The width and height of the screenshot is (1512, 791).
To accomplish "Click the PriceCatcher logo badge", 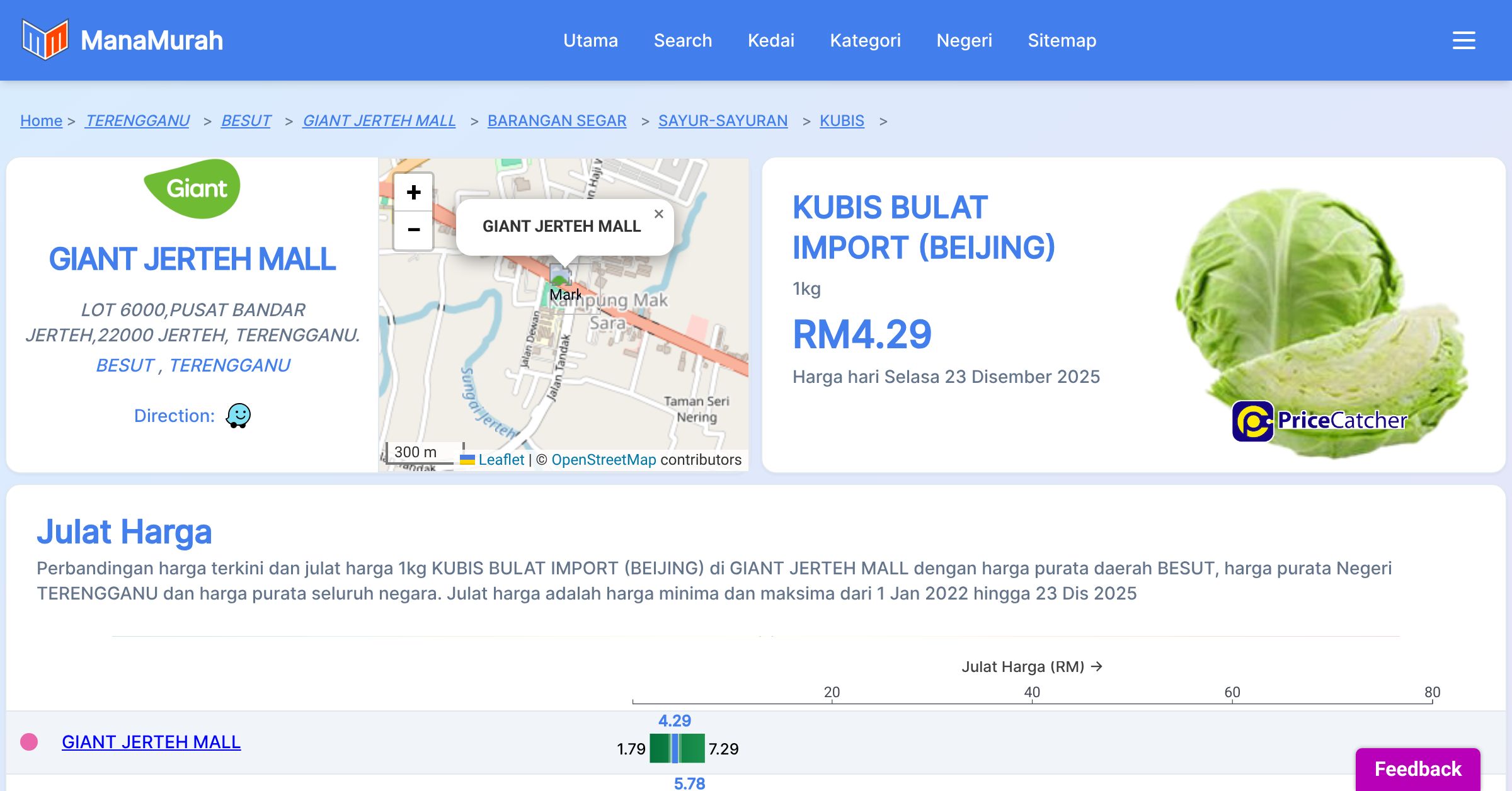I will click(1319, 421).
